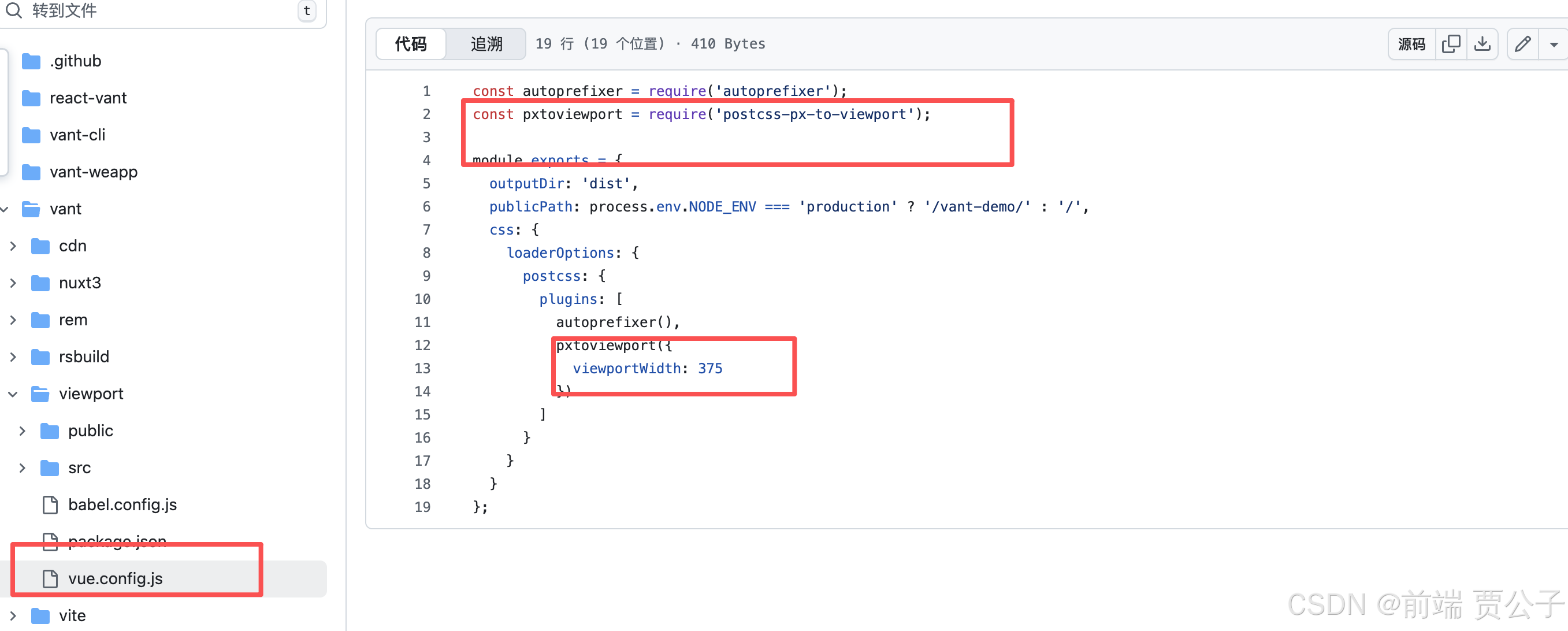
Task: Select babel.config.js file
Action: [122, 504]
